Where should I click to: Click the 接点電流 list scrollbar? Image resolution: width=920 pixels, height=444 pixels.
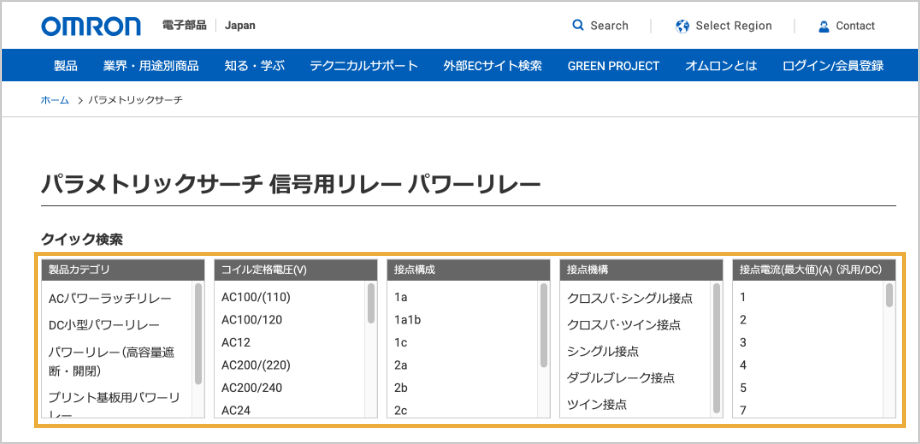coord(889,296)
